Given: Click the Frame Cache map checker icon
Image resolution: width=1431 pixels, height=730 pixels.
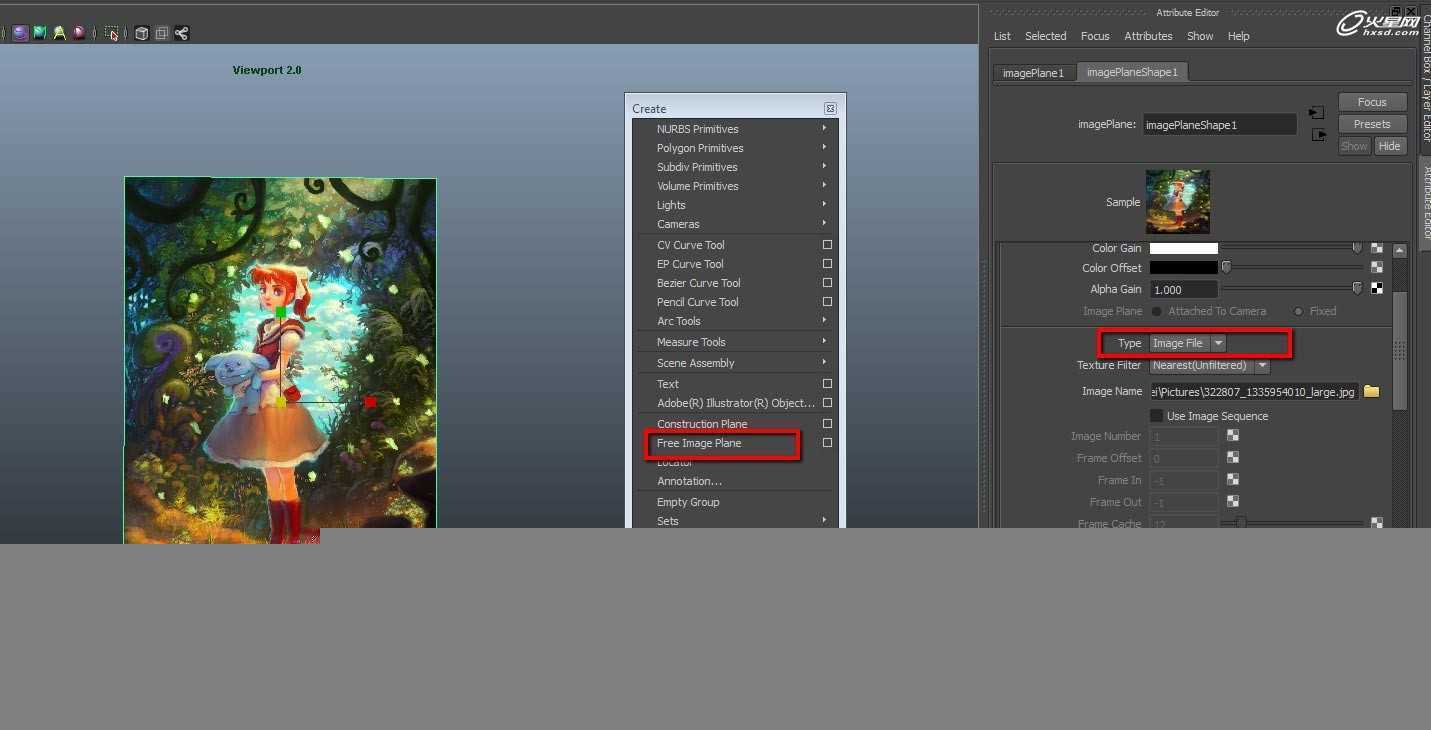Looking at the screenshot, I should pos(1377,522).
